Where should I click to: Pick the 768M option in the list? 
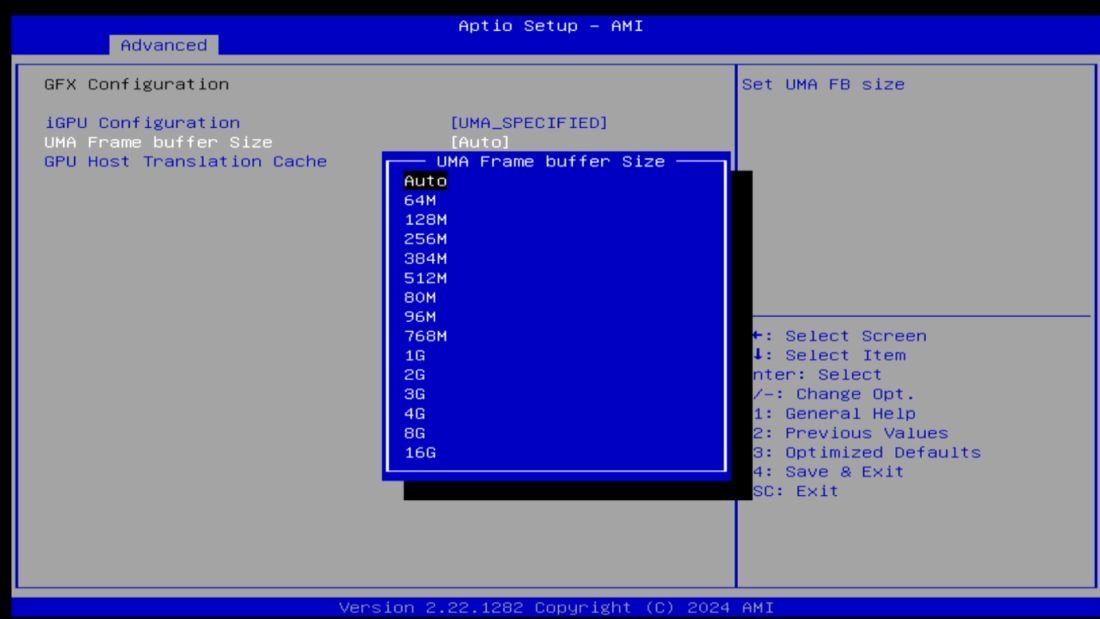(x=425, y=336)
